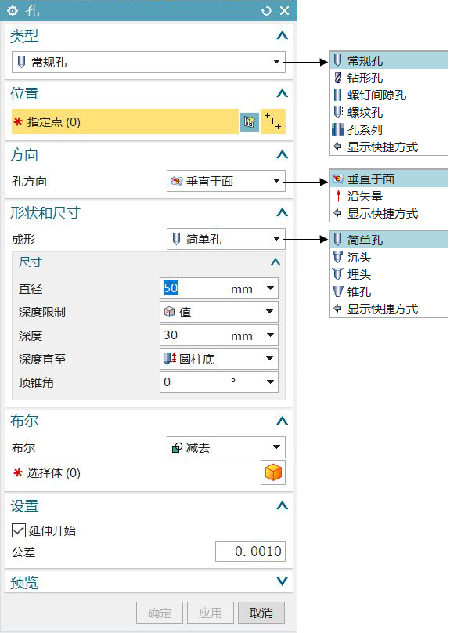Click the sketch section icon beside 指定点

pyautogui.click(x=249, y=122)
